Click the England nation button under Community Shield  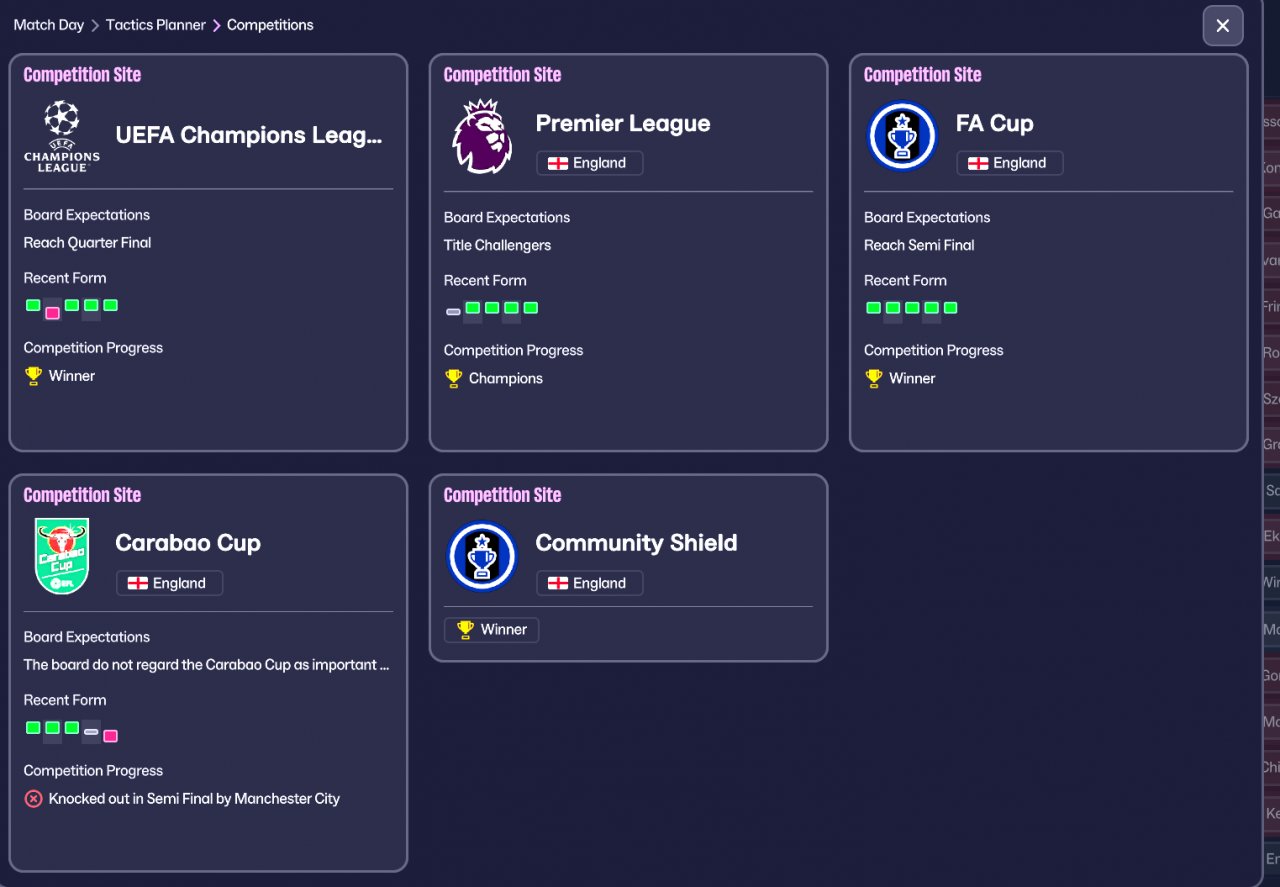point(590,583)
